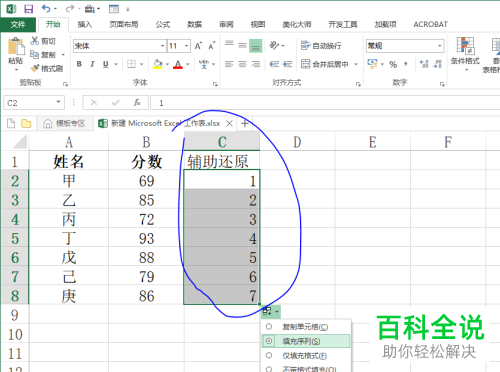Click the Copy icon in clipboard group
This screenshot has width=500, height=372.
click(x=34, y=54)
